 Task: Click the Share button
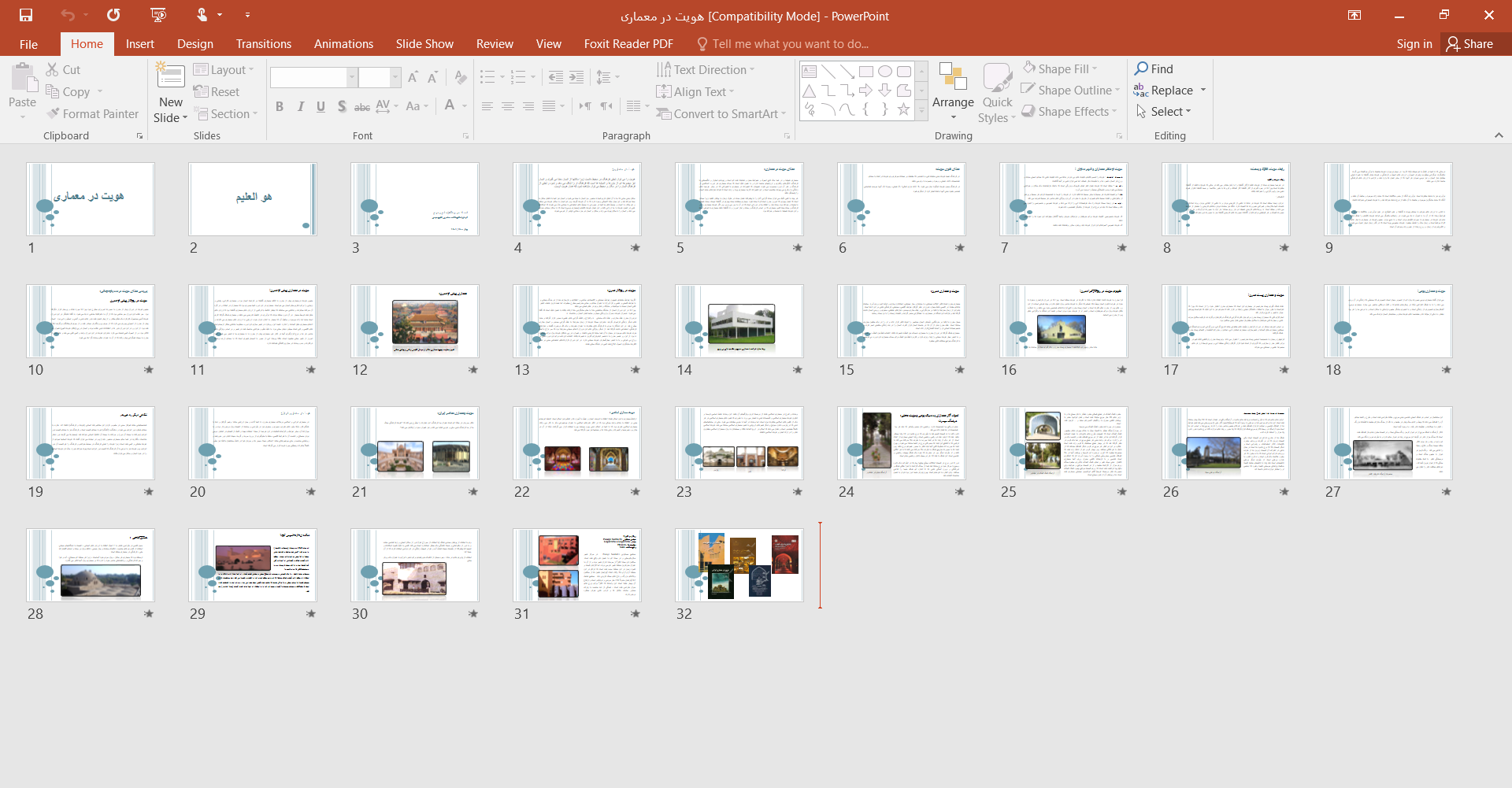[1469, 44]
